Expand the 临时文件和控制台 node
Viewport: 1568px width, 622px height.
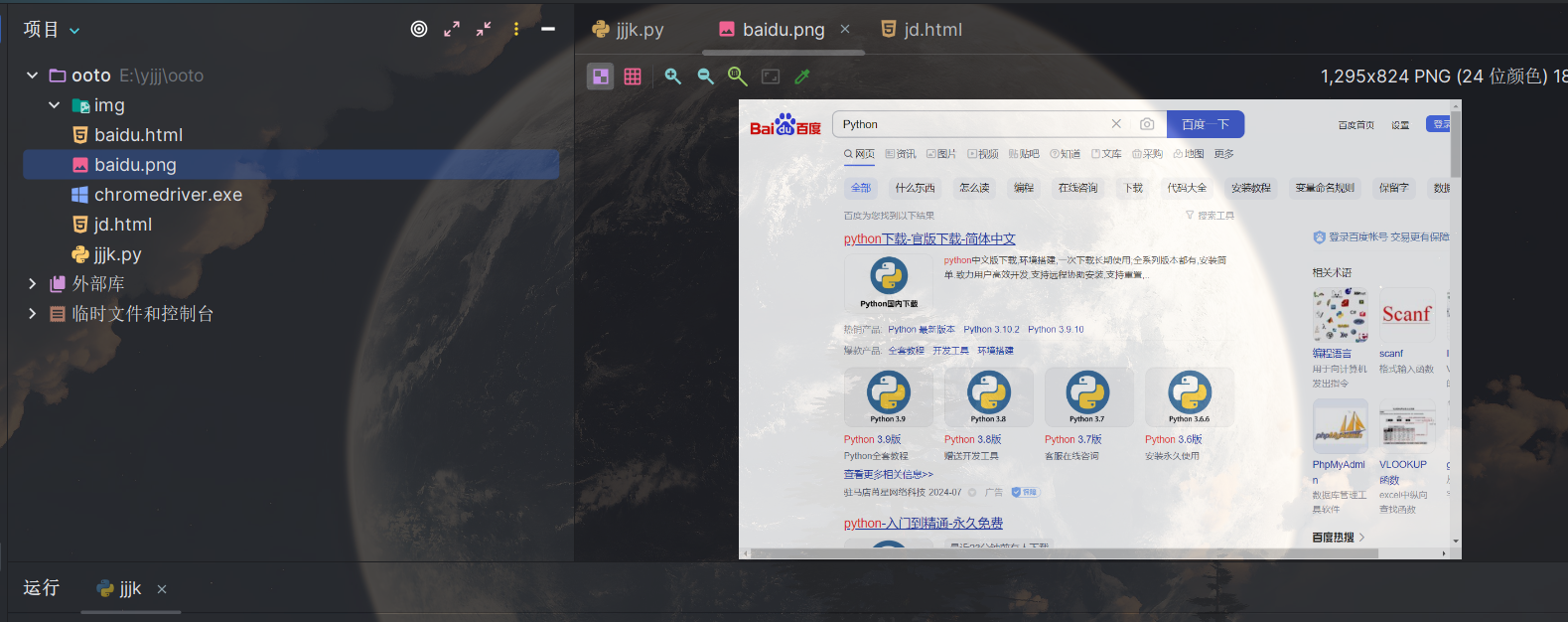(32, 314)
